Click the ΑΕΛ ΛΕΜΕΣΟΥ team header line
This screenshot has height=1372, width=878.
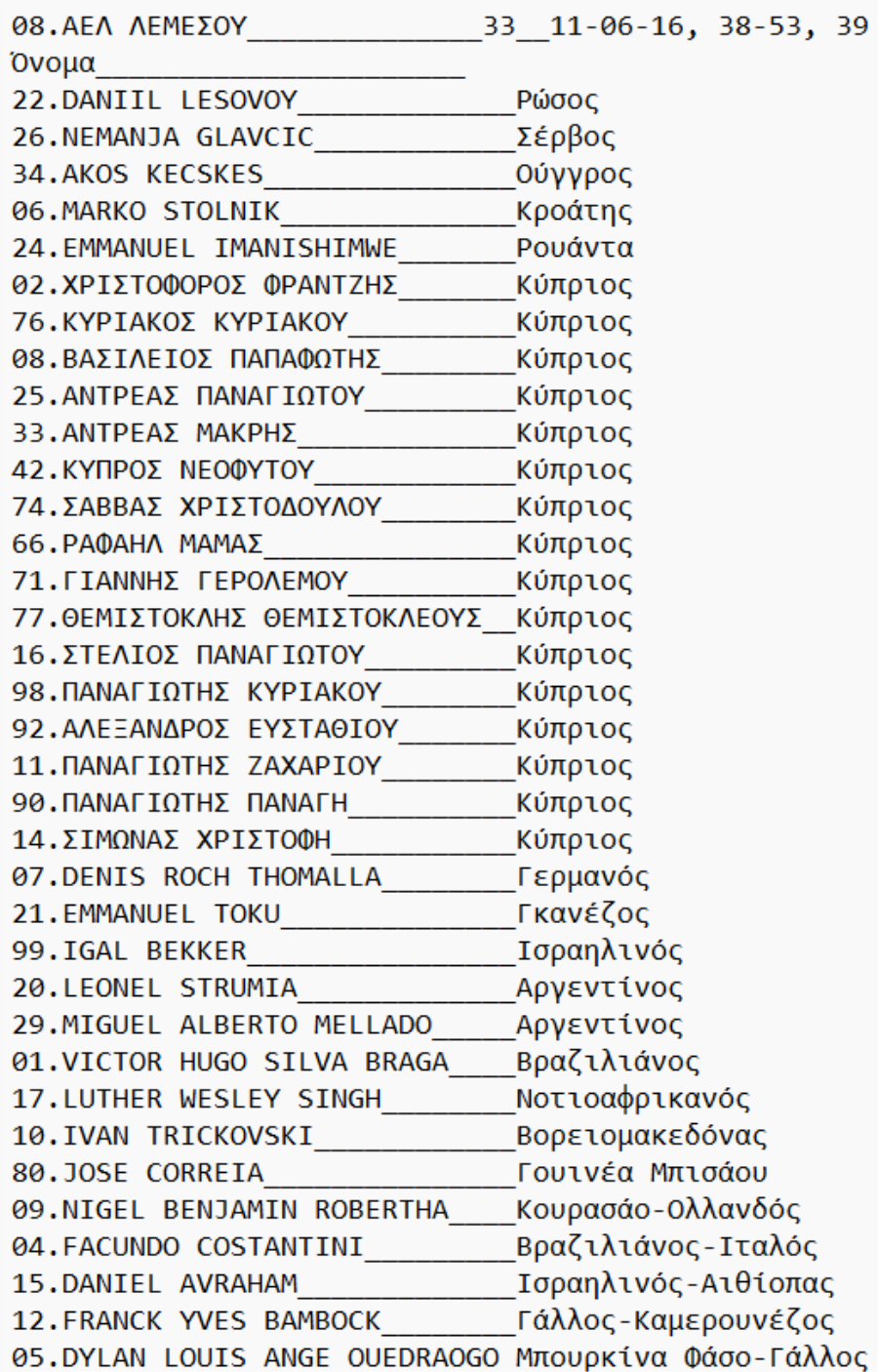tap(439, 27)
